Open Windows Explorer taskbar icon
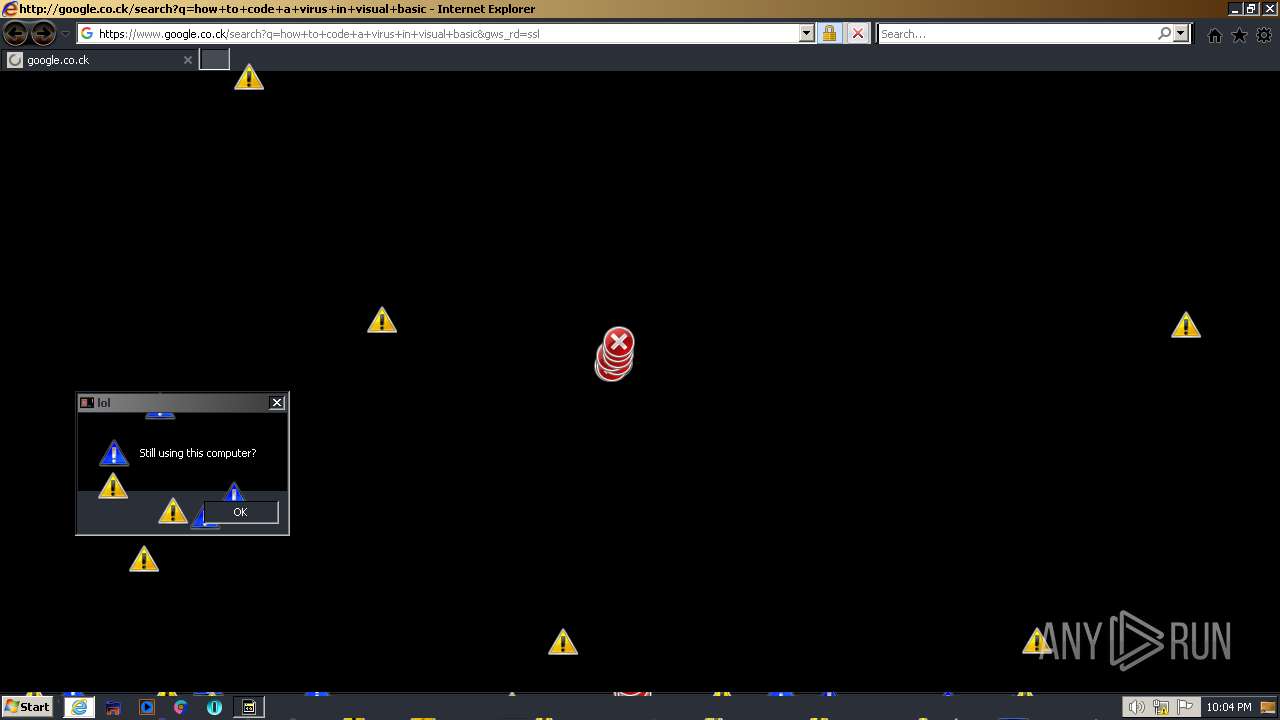 [113, 707]
